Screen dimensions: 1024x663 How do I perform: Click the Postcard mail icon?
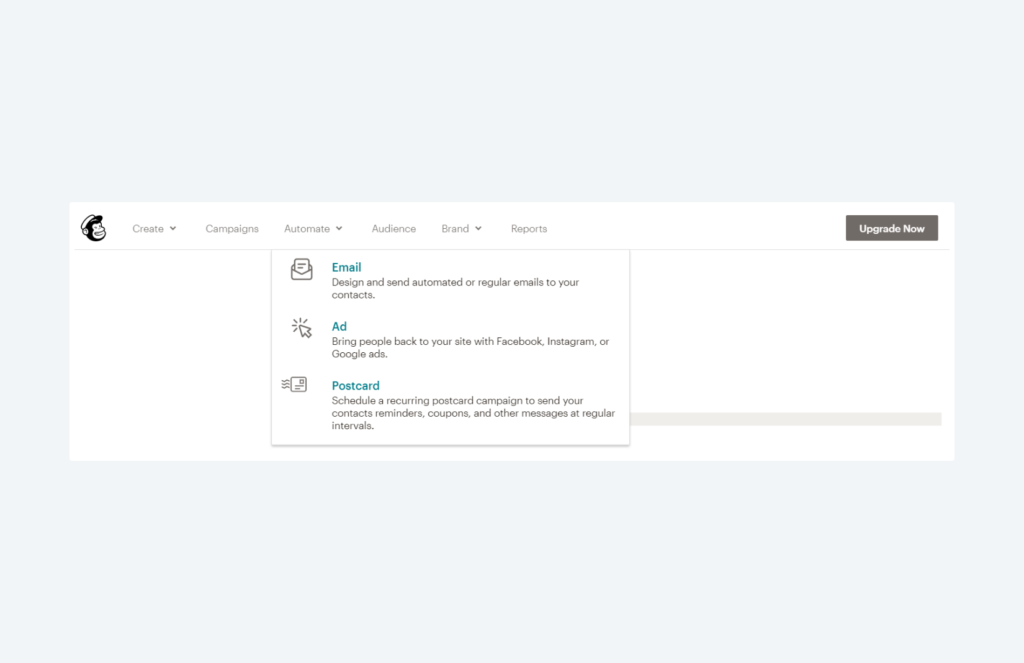pyautogui.click(x=294, y=385)
